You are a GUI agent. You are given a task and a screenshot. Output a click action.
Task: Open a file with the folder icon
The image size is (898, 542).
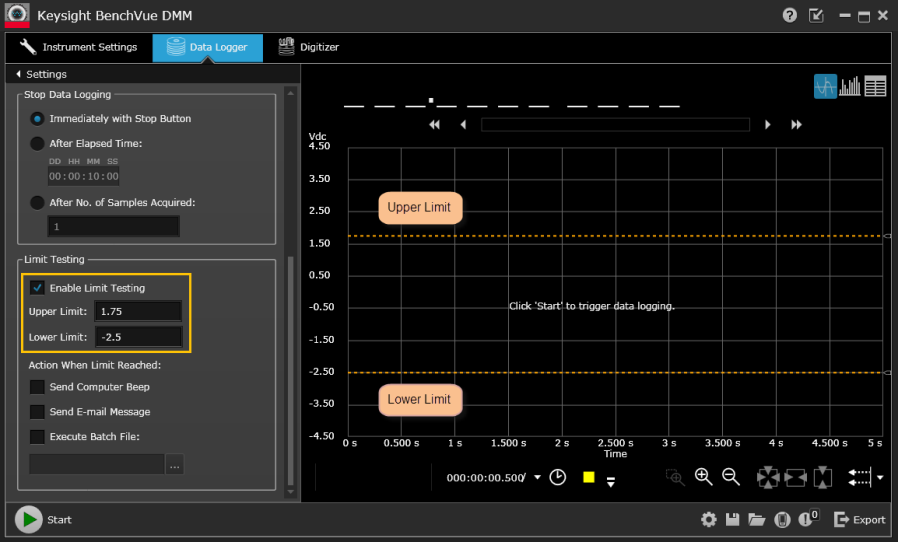point(757,520)
